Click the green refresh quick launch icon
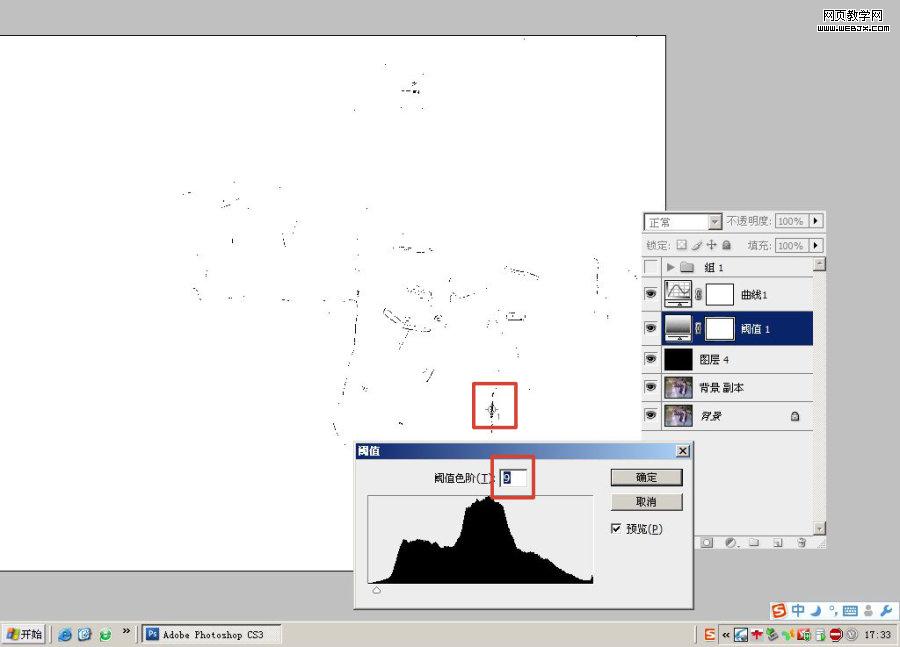The image size is (900, 647). tap(105, 634)
